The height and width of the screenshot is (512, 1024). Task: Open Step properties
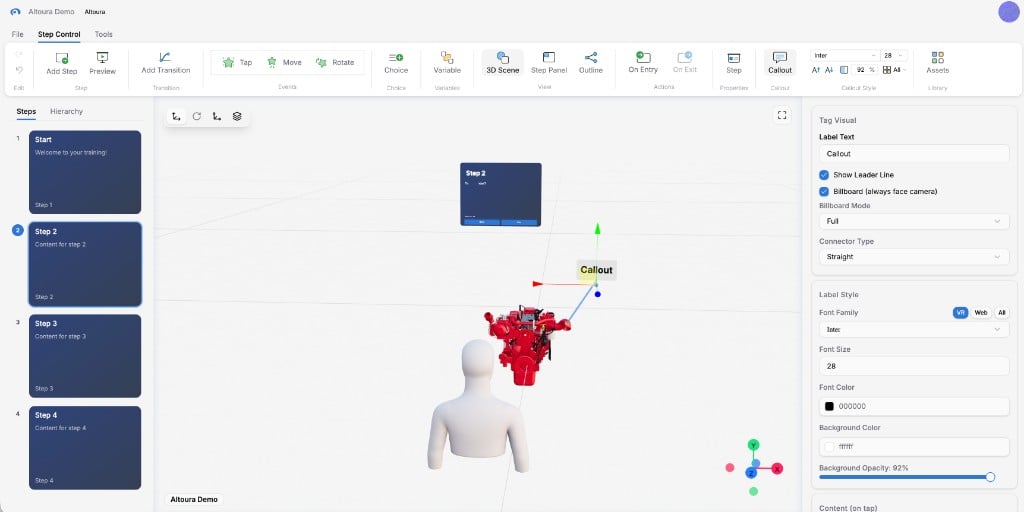[x=734, y=63]
